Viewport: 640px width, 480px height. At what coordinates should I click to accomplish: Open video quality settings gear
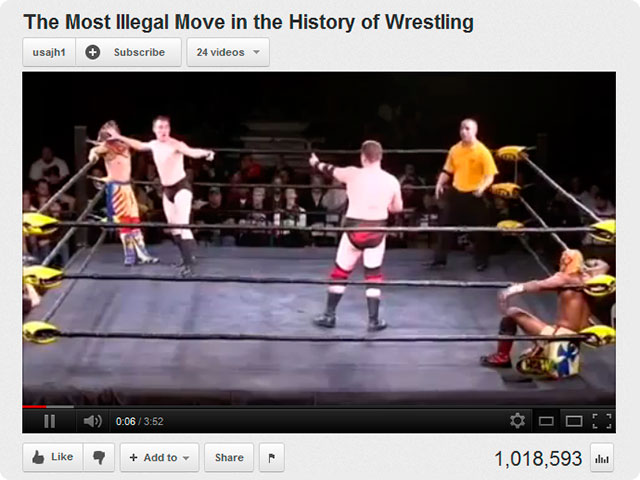tap(517, 421)
